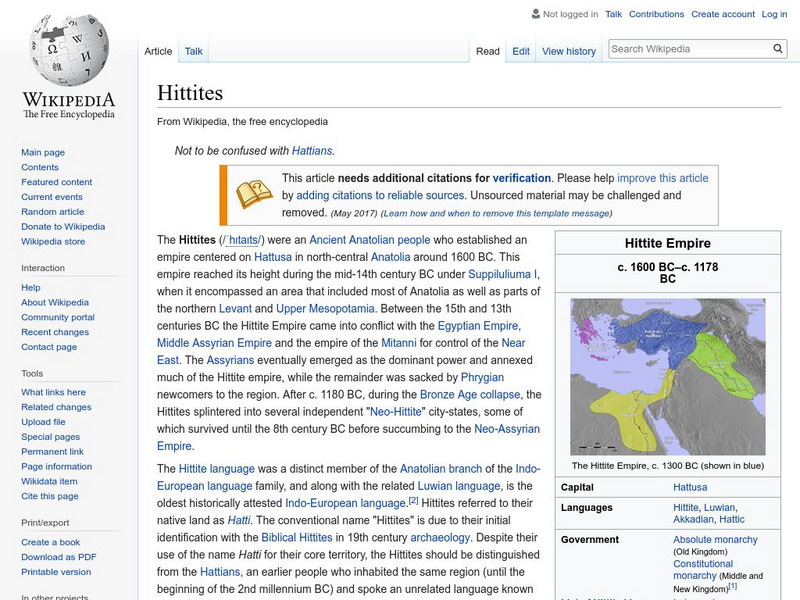
Task: Open the template message removal help link
Action: click(x=496, y=213)
